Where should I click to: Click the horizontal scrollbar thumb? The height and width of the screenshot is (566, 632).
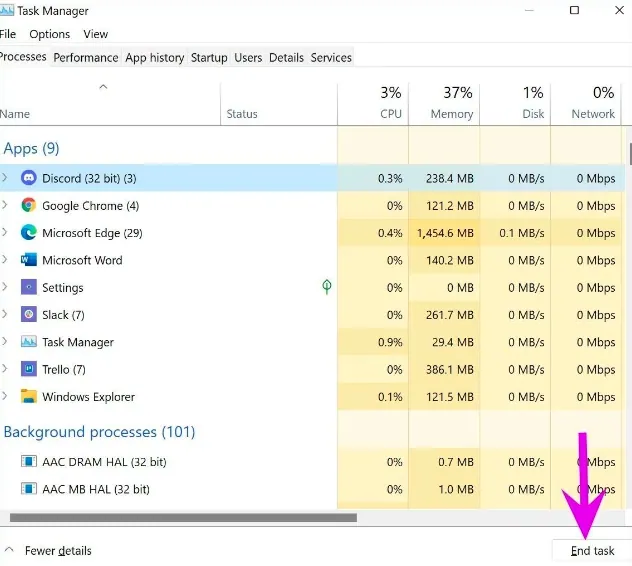tap(183, 517)
